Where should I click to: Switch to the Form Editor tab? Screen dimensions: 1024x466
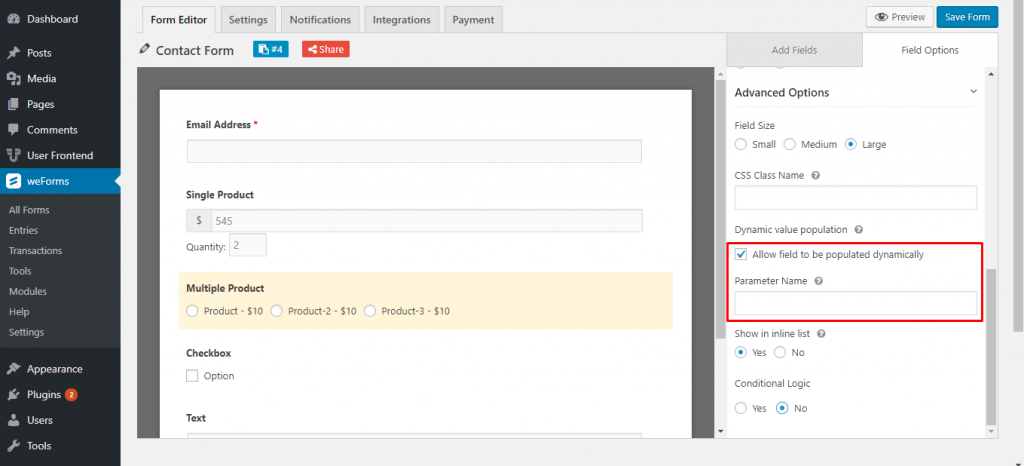pyautogui.click(x=179, y=20)
